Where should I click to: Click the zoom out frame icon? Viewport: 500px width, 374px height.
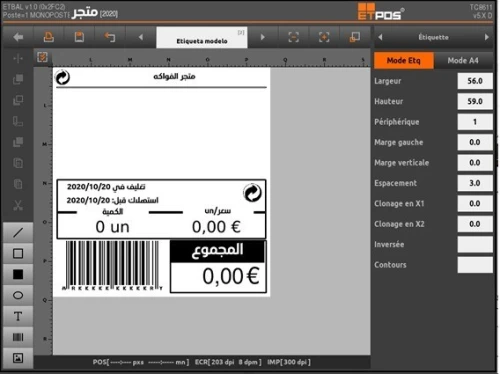click(x=293, y=37)
